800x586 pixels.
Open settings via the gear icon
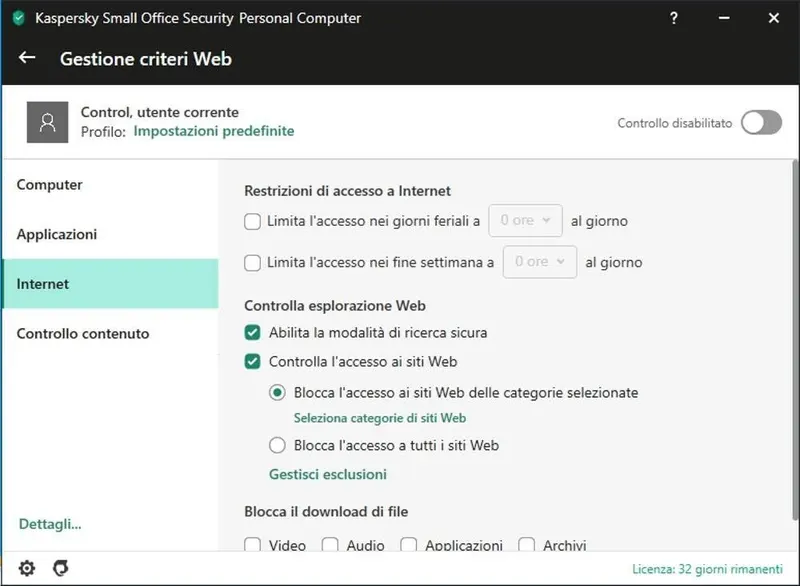[x=27, y=568]
